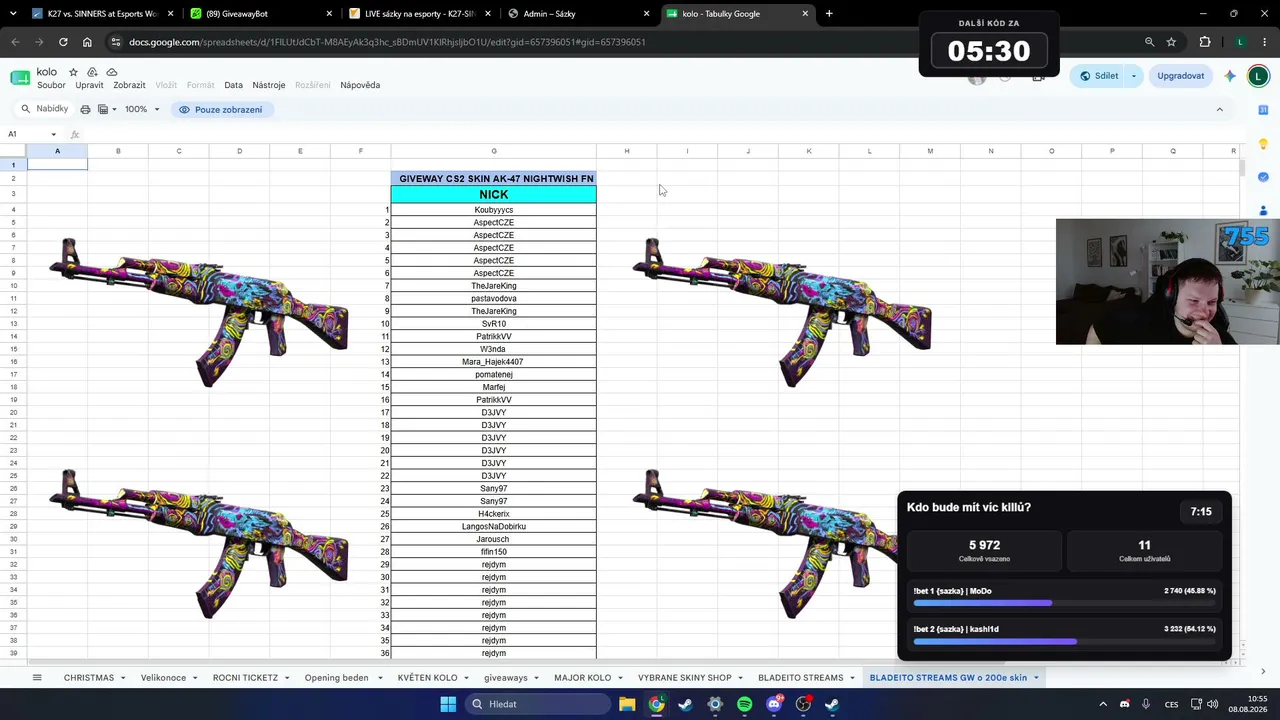The image size is (1280, 720).
Task: Open the zoom 100% dropdown
Action: (x=142, y=109)
